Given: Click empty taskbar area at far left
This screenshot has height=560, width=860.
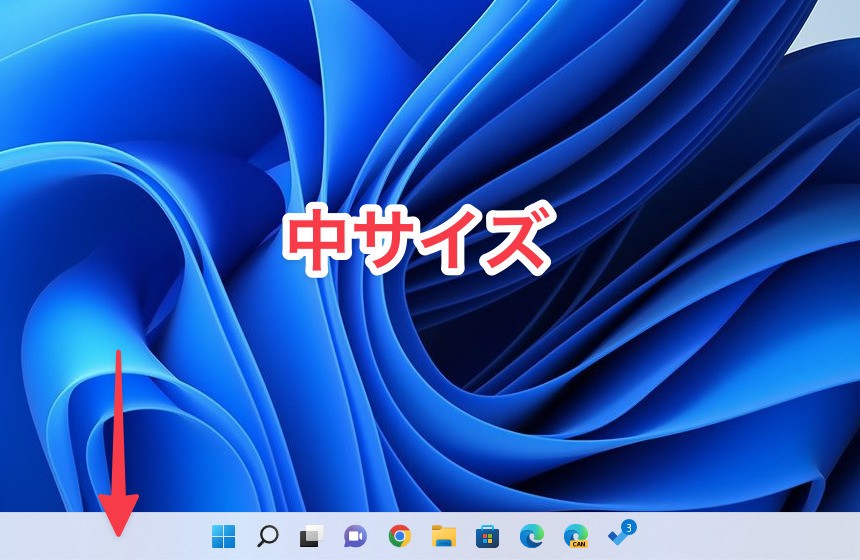Looking at the screenshot, I should [x=40, y=536].
